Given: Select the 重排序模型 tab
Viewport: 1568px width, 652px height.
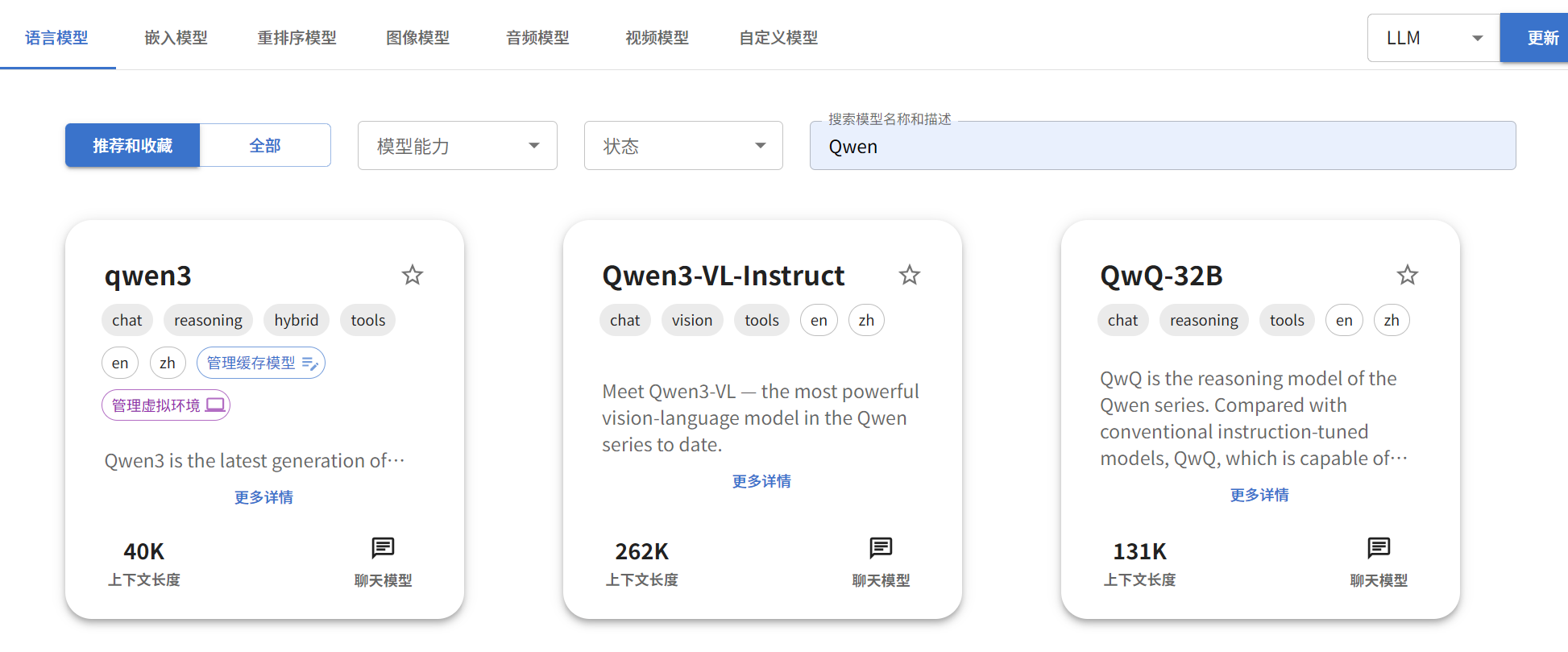Looking at the screenshot, I should (297, 38).
